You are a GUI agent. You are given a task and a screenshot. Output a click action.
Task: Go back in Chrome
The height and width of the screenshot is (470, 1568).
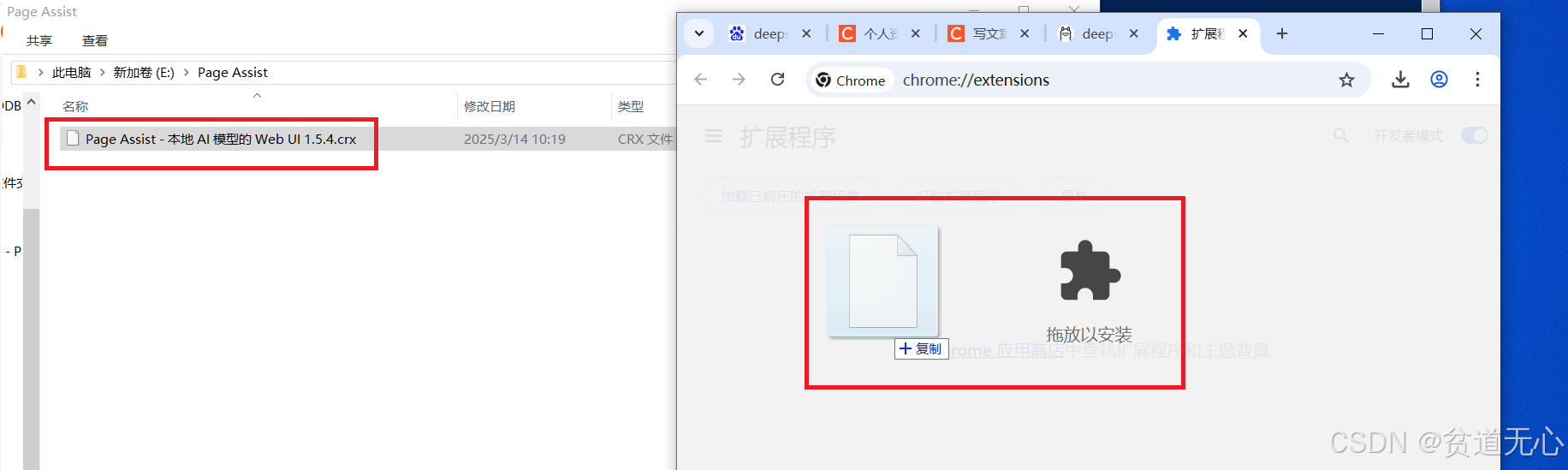(x=701, y=80)
